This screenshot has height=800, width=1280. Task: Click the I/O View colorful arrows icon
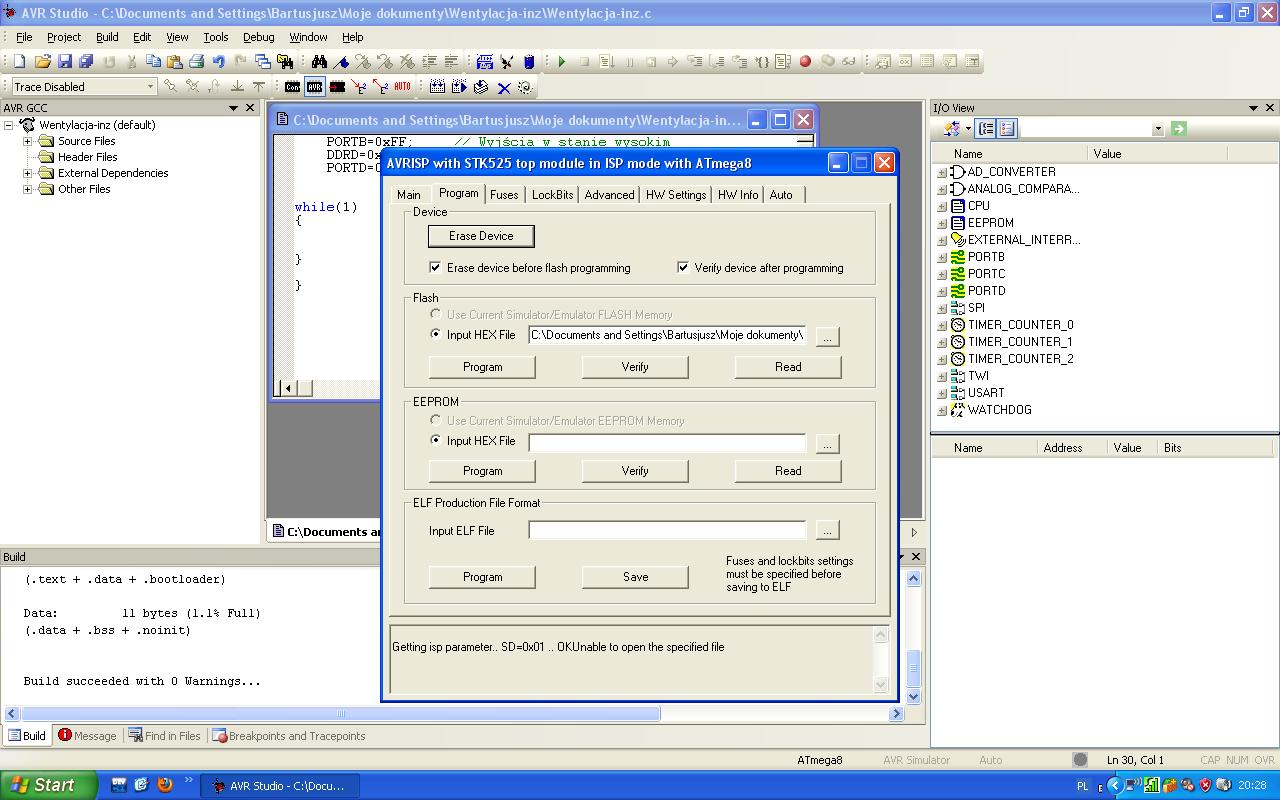coord(952,128)
